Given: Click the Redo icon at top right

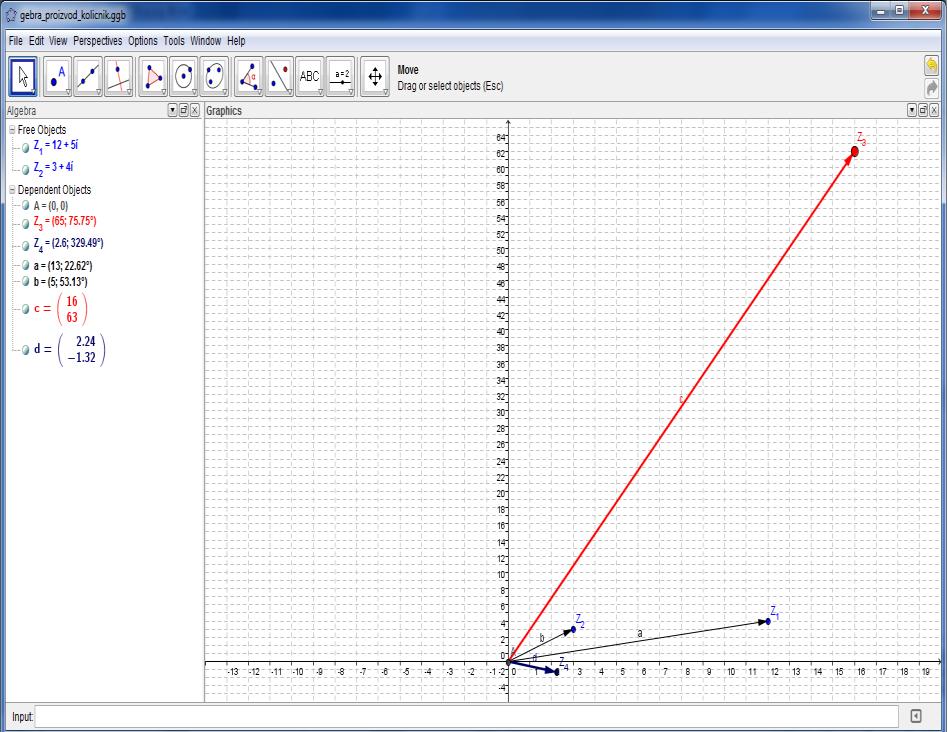Looking at the screenshot, I should (x=932, y=88).
